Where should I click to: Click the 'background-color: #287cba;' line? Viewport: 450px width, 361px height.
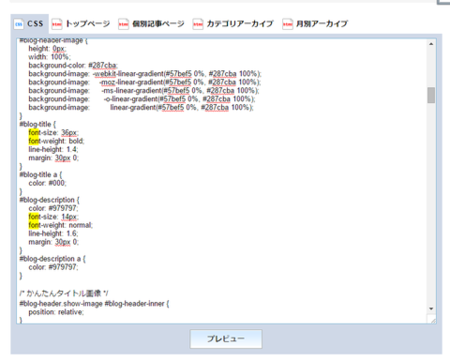pos(73,65)
